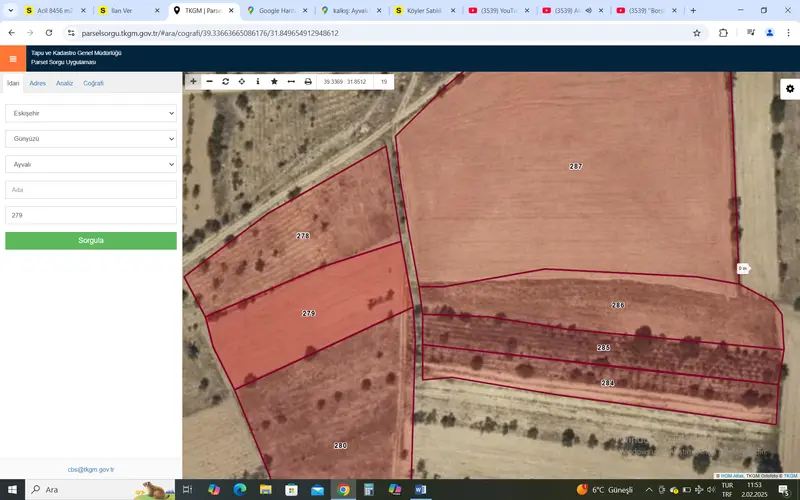Switch to the Köyler Satılık browser tab
Image resolution: width=800 pixels, height=500 pixels.
(424, 10)
